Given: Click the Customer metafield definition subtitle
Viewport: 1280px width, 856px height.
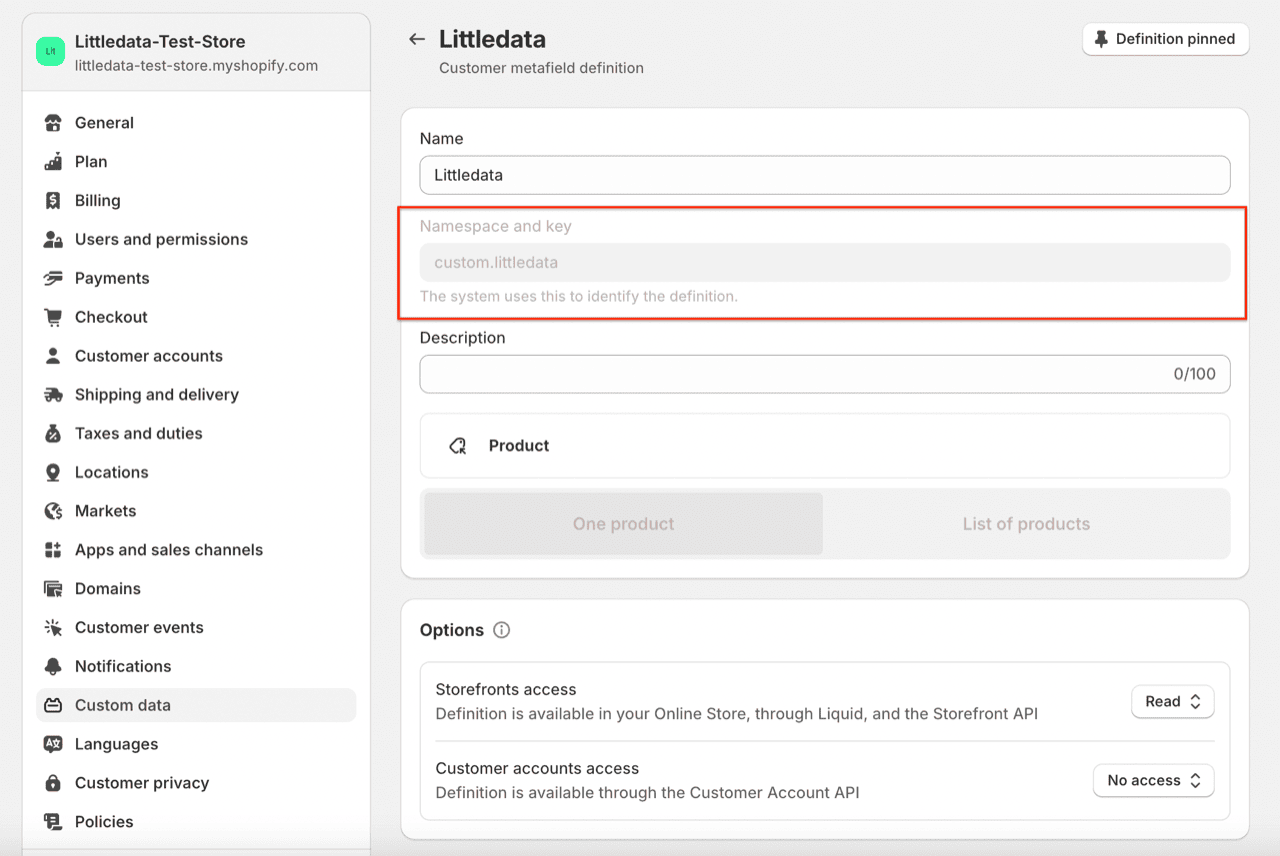Looking at the screenshot, I should [541, 68].
